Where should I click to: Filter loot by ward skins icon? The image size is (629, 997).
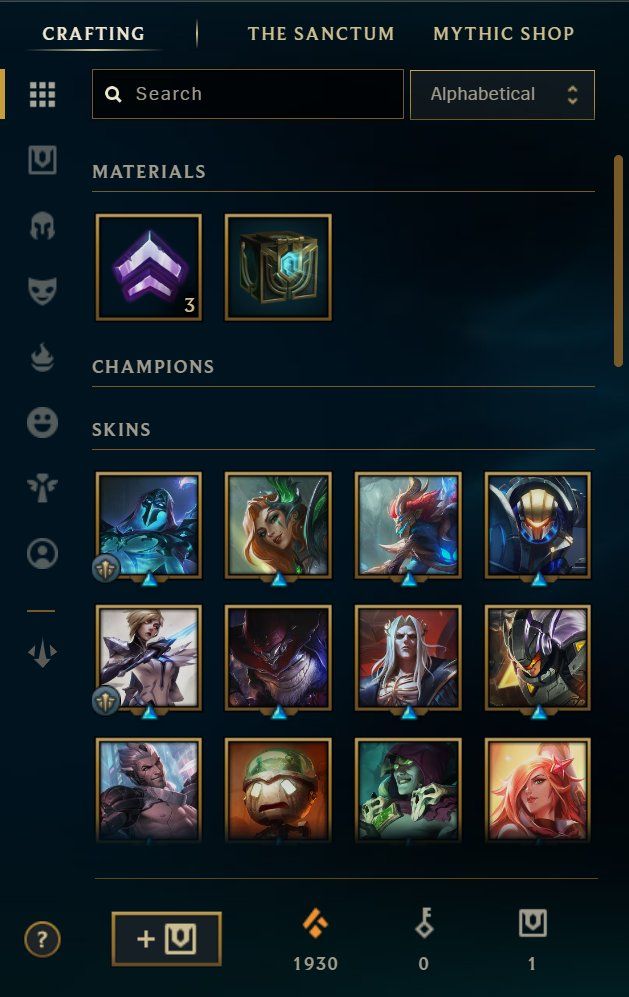coord(43,488)
